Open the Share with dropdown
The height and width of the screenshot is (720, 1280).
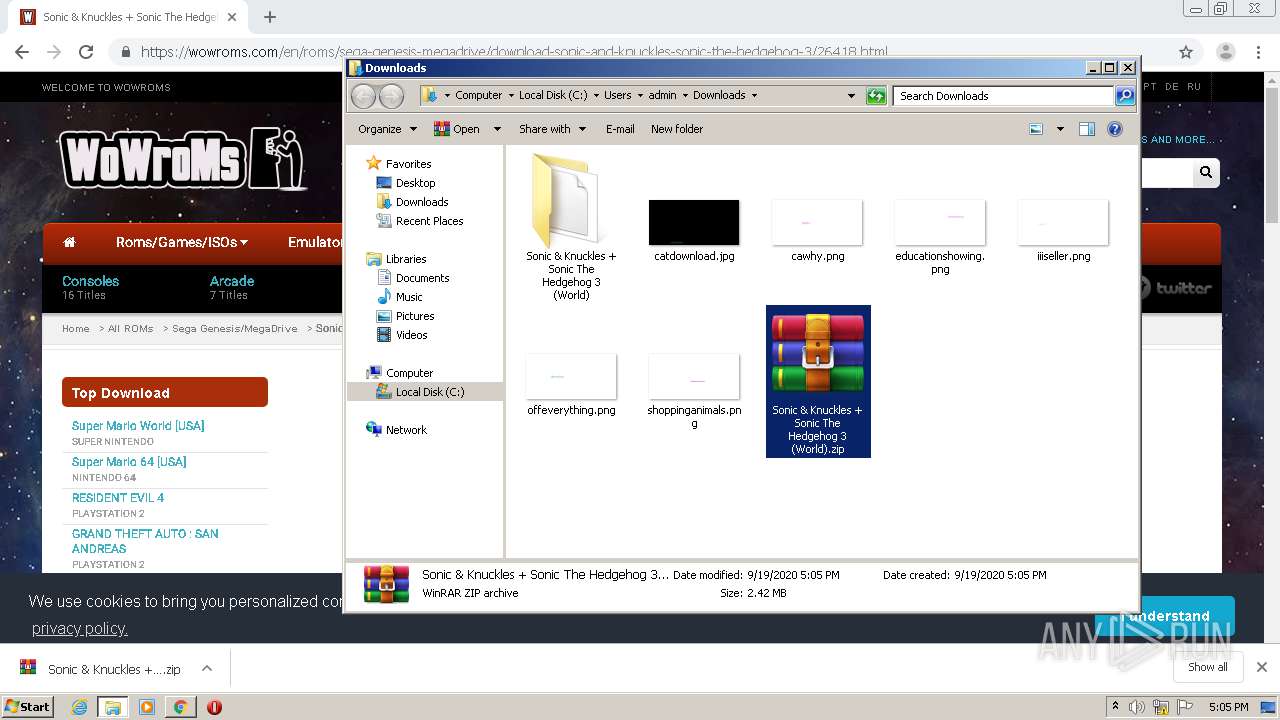[x=552, y=129]
